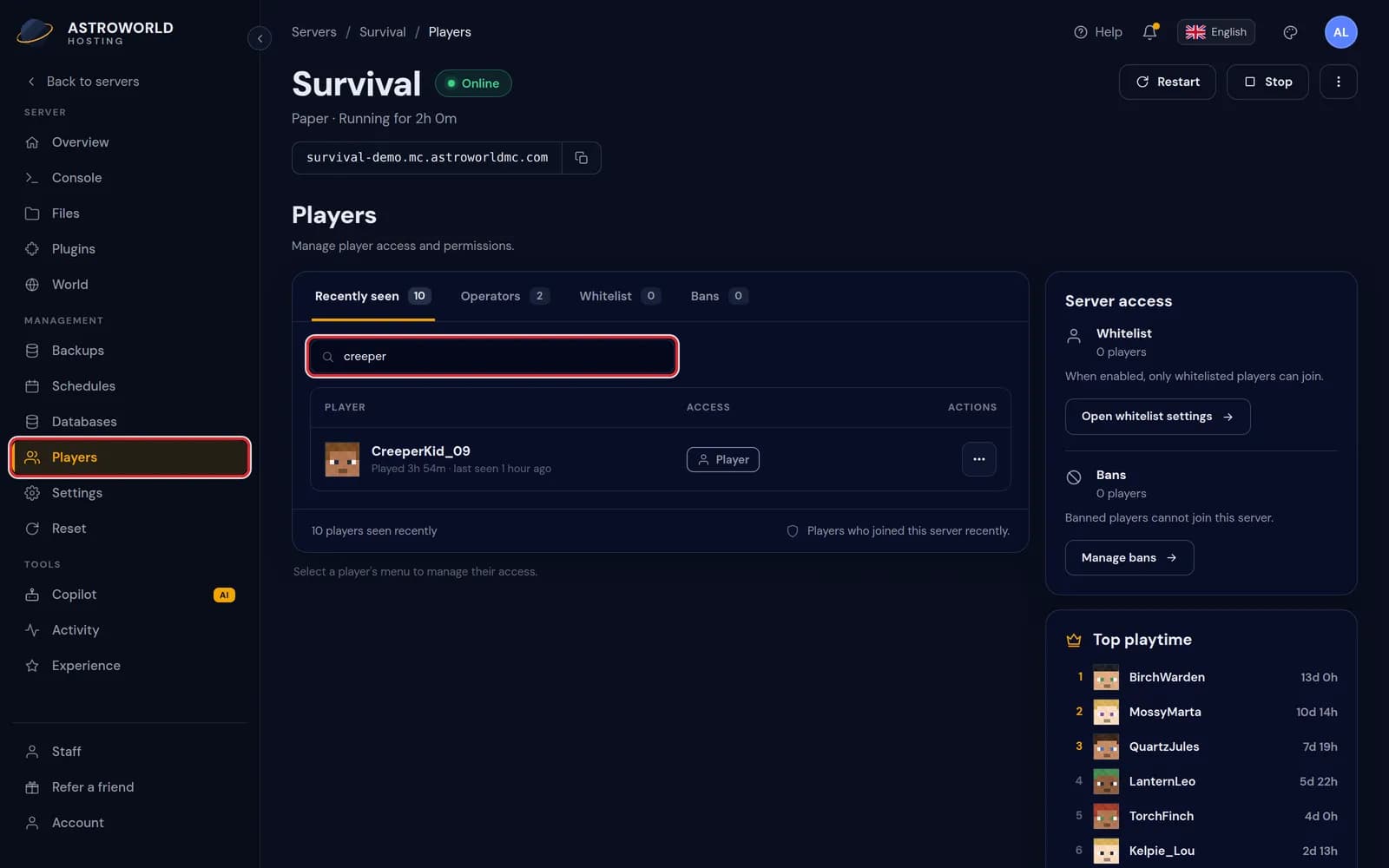Viewport: 1389px width, 868px height.
Task: Open the Copilot AI tool
Action: 130,595
